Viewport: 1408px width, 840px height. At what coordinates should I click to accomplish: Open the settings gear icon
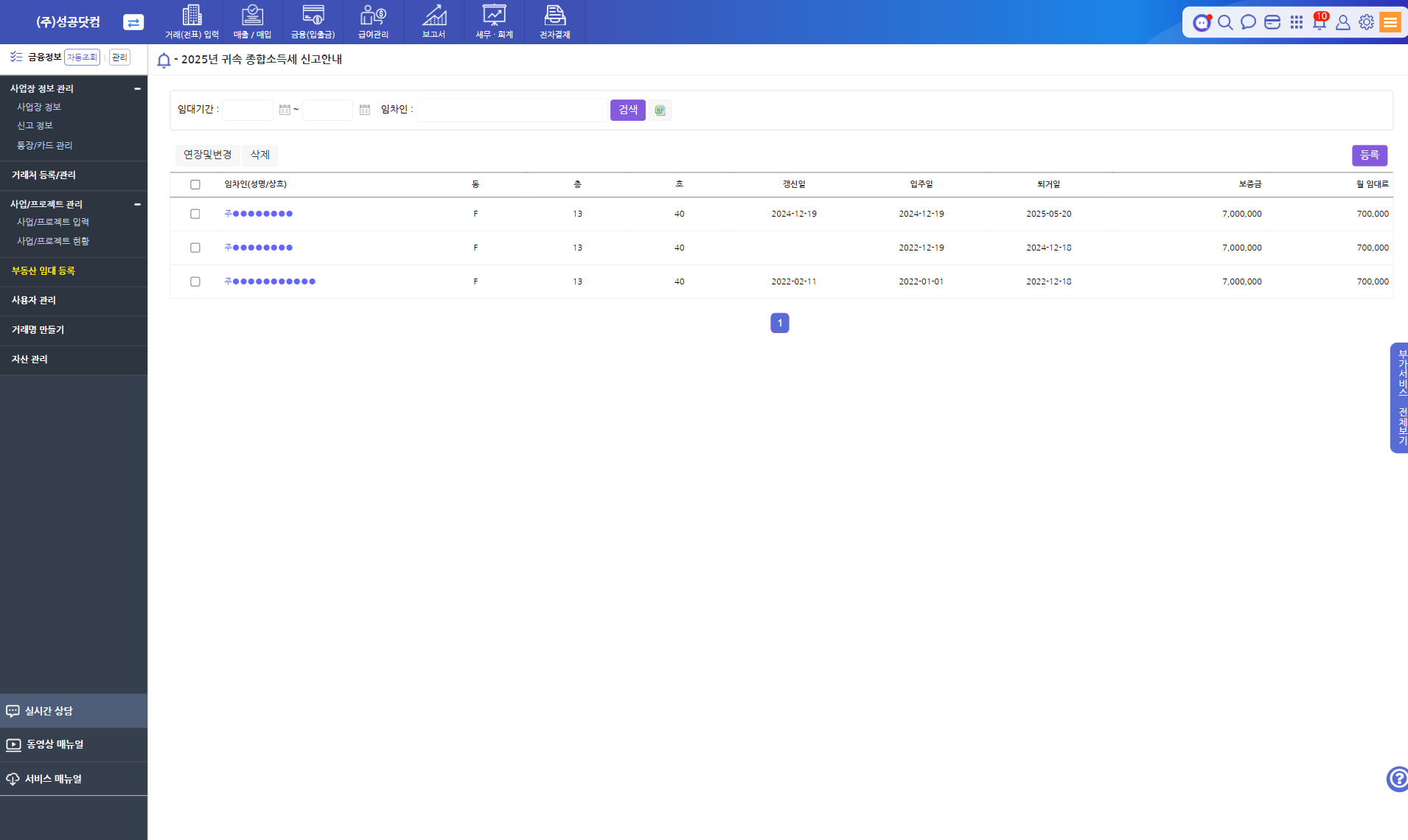coord(1366,22)
